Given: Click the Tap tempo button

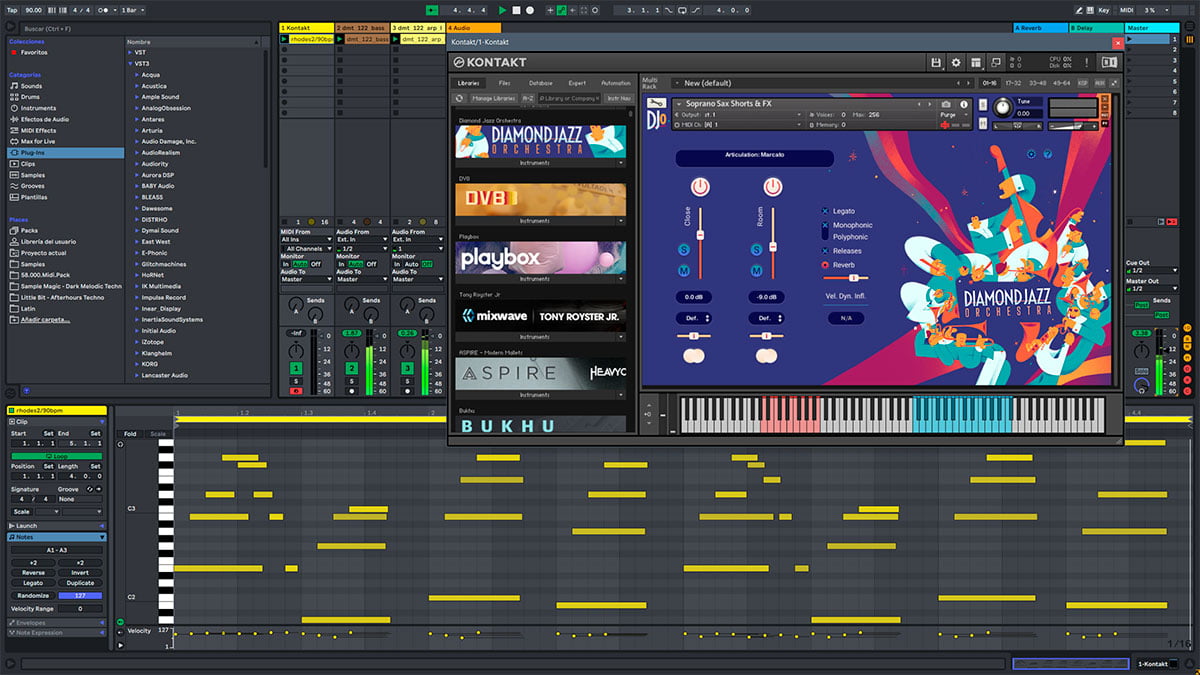Looking at the screenshot, I should coord(11,10).
